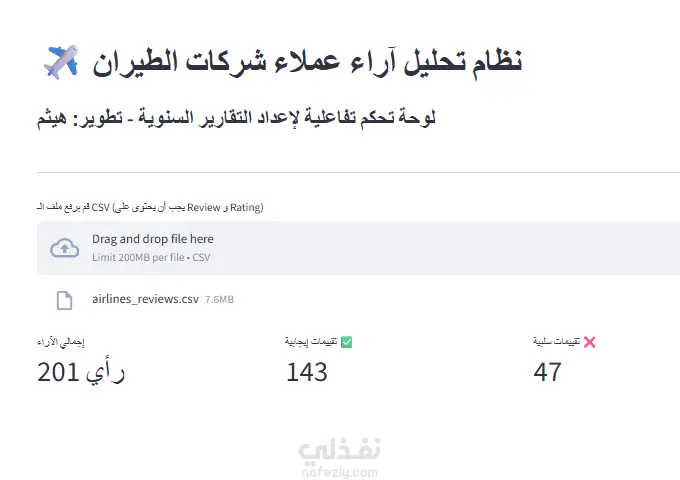Open the airlines_reviews.csv uploaded file

click(145, 299)
